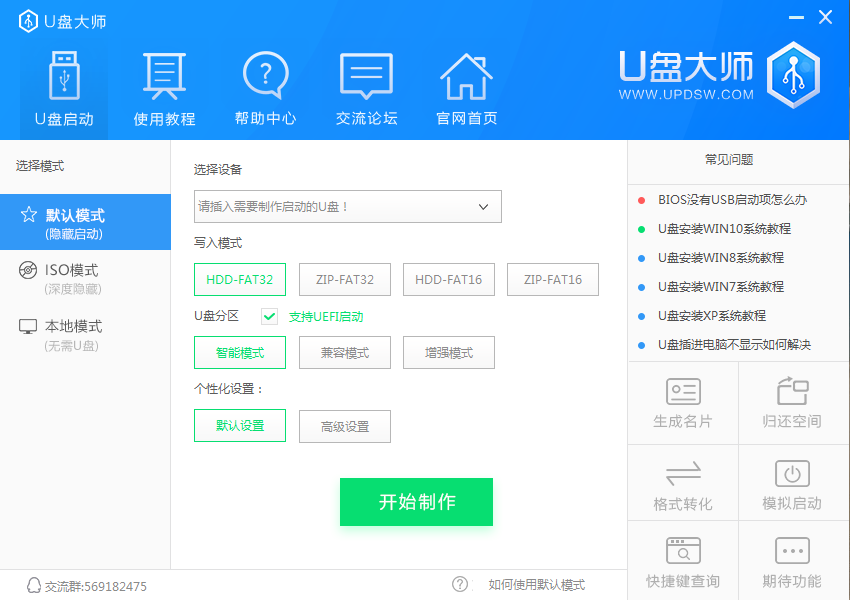Open the 快捷键查询 hotkey lookup tool
The width and height of the screenshot is (850, 600).
pos(683,560)
